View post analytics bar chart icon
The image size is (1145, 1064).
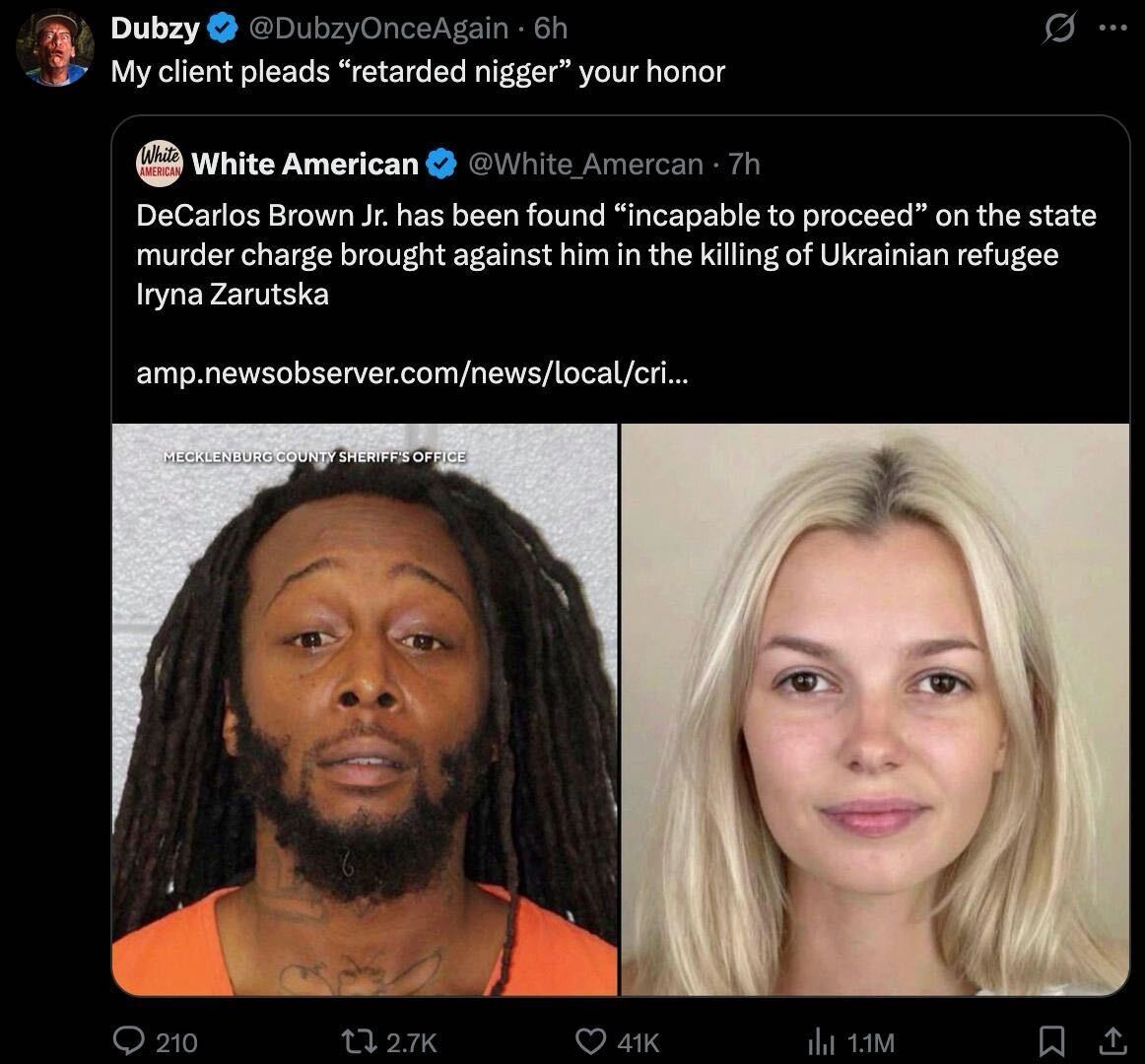point(821,1041)
